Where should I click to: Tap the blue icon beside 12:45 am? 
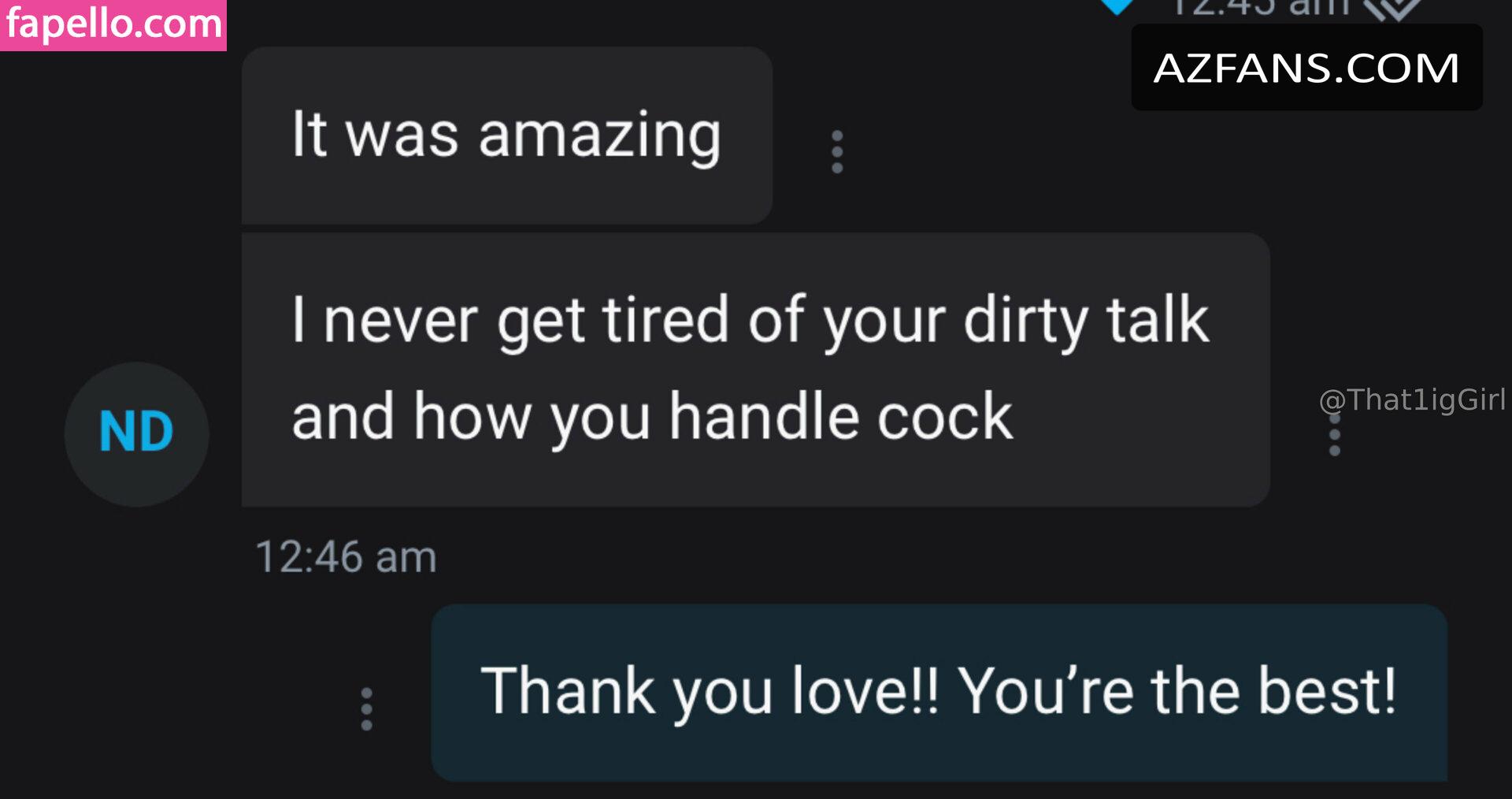point(1117,6)
